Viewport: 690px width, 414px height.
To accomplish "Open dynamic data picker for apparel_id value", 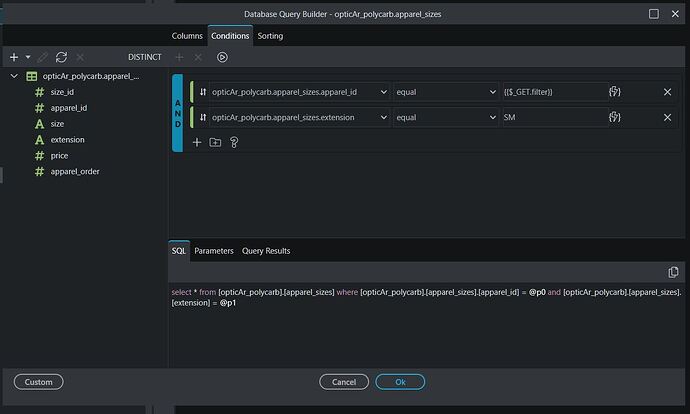I will click(x=615, y=92).
